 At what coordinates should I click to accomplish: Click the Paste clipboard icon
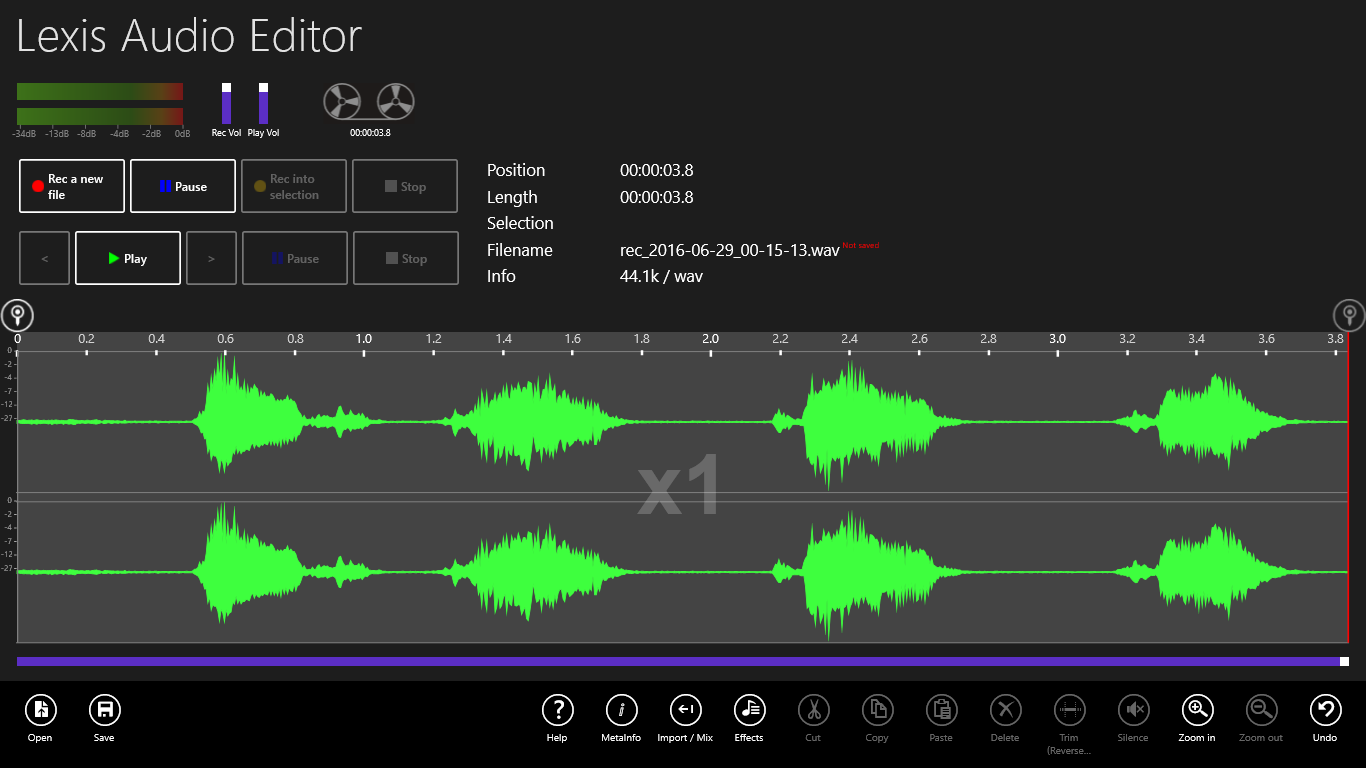point(941,710)
